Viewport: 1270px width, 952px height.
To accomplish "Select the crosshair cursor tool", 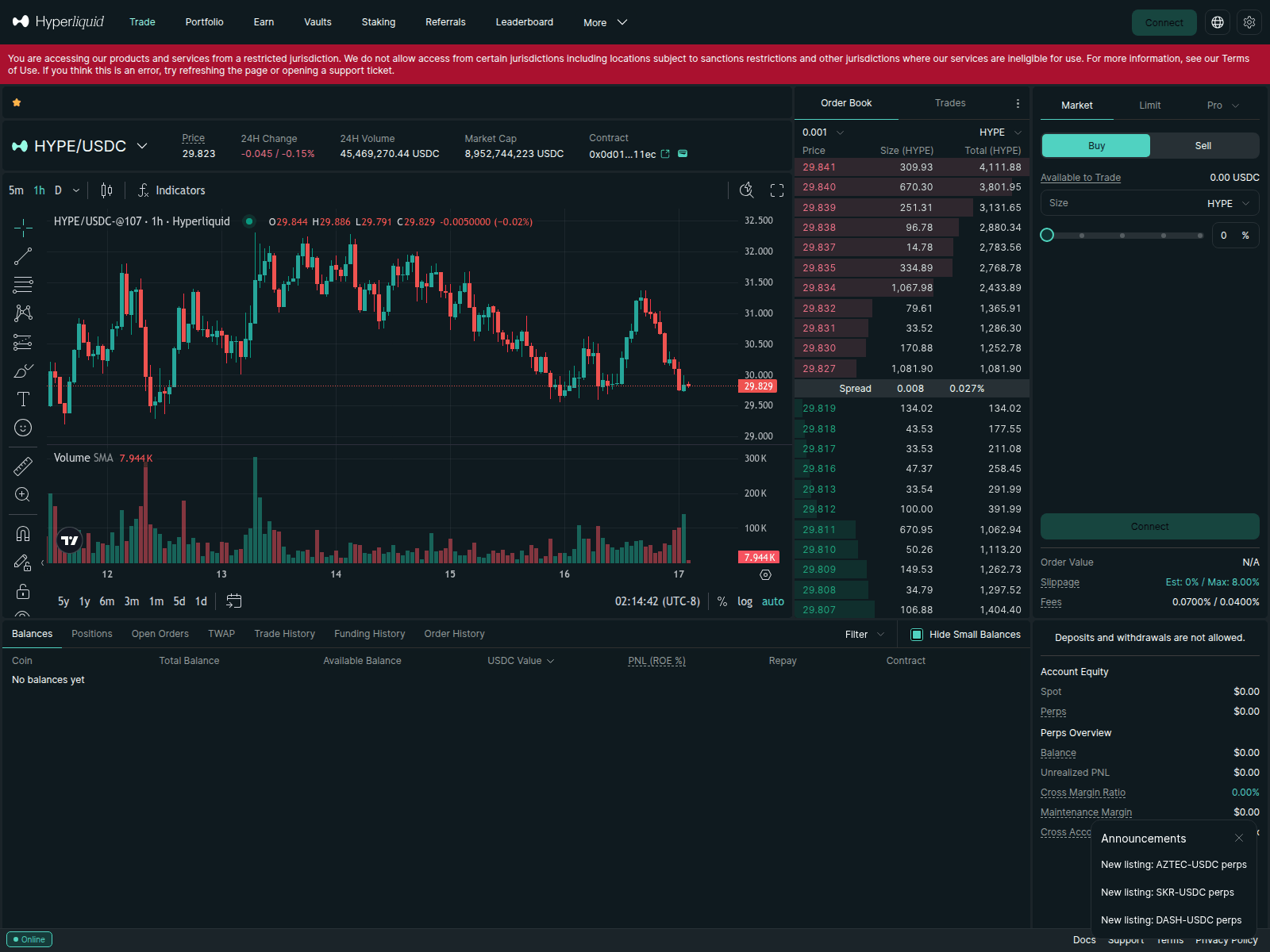I will 23,228.
